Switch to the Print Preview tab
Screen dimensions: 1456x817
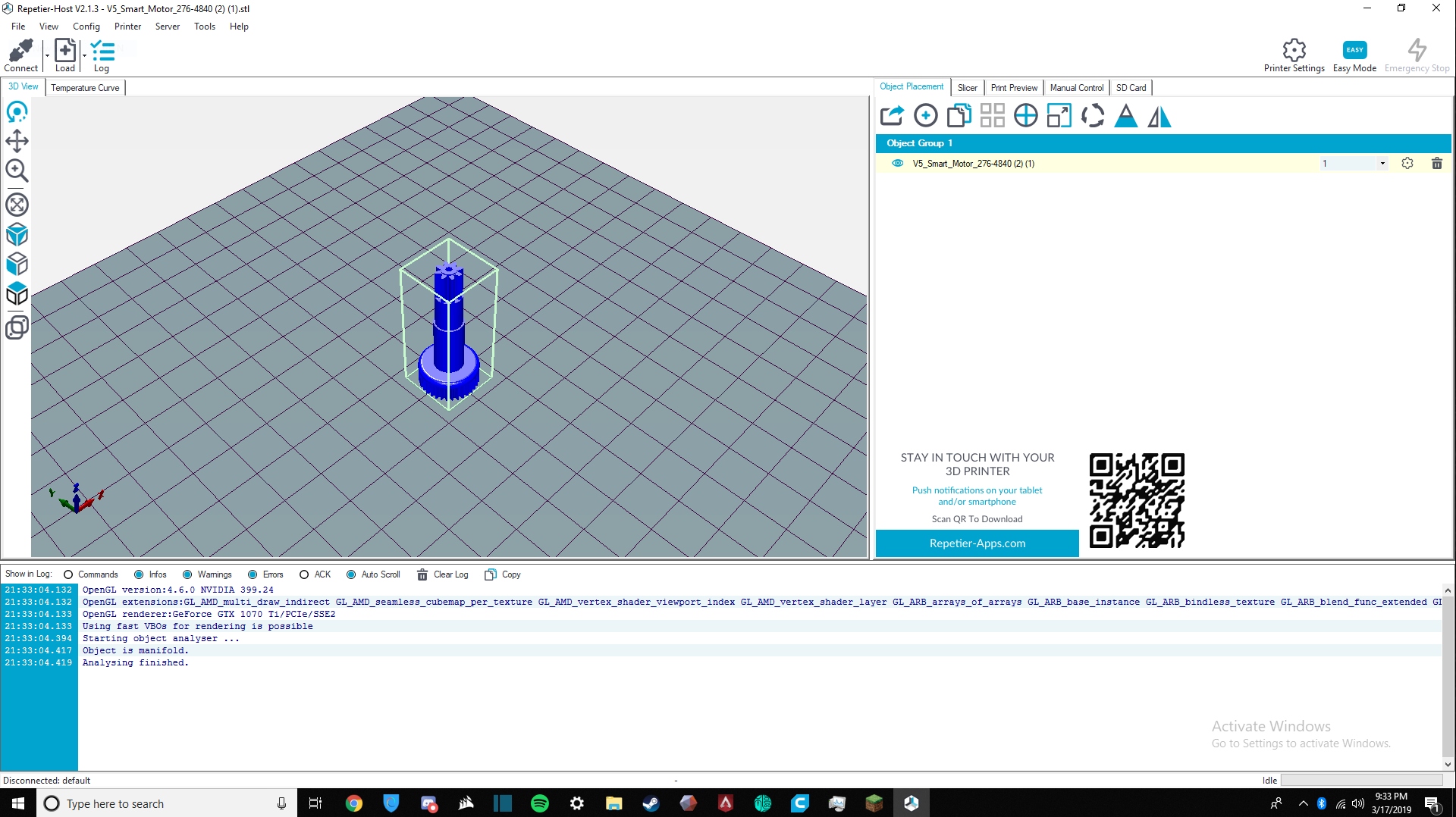click(x=1014, y=88)
